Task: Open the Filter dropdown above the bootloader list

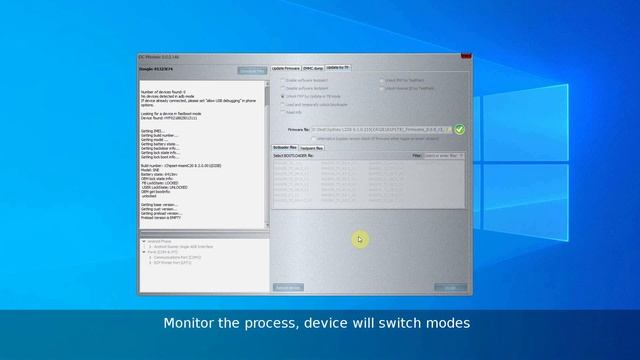Action: pos(444,156)
